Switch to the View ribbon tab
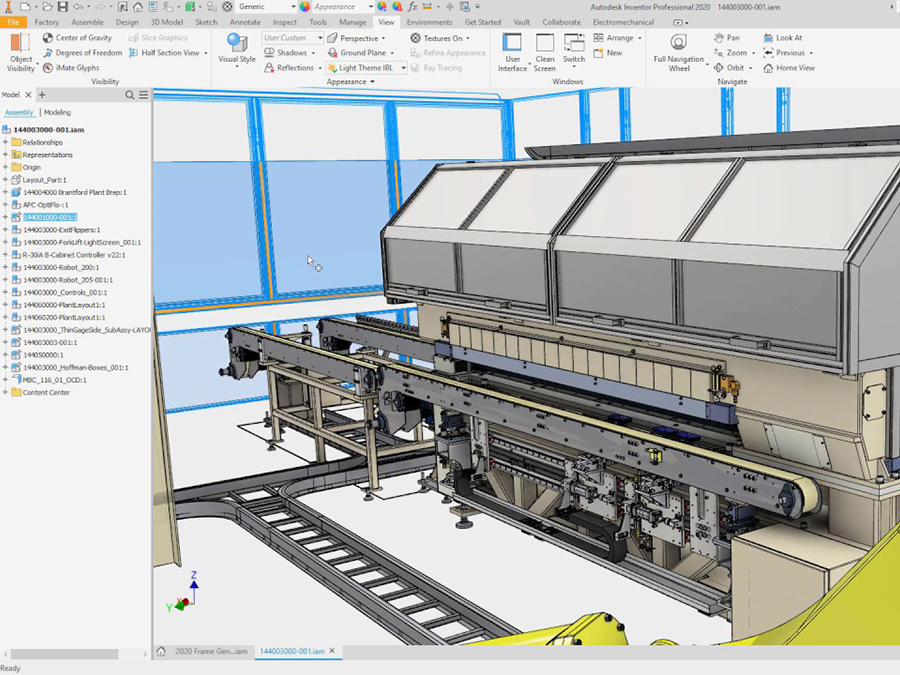The image size is (900, 675). tap(386, 21)
